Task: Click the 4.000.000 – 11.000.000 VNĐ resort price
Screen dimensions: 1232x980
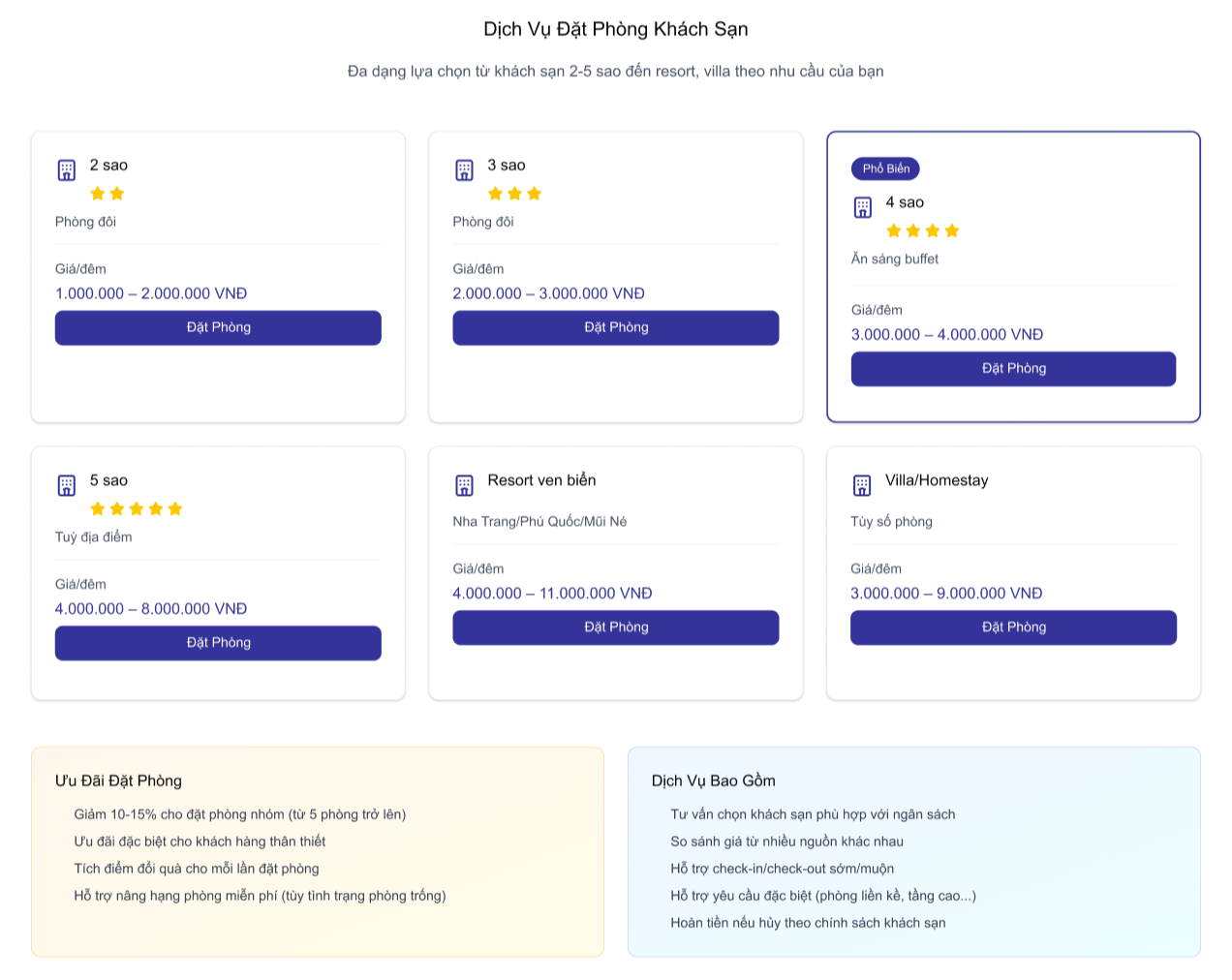Action: click(x=552, y=594)
